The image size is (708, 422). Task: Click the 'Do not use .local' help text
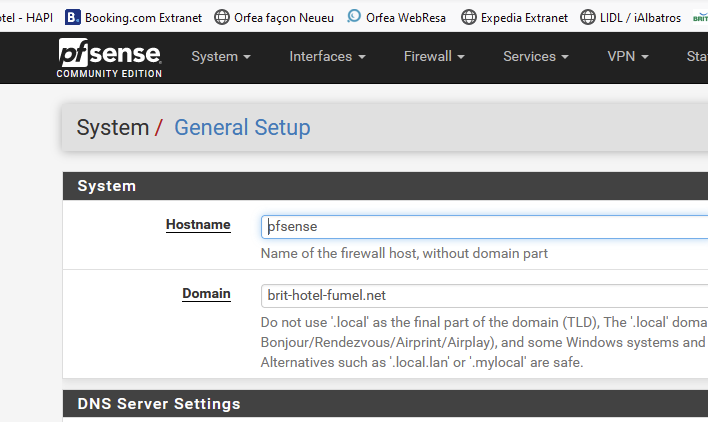point(484,342)
